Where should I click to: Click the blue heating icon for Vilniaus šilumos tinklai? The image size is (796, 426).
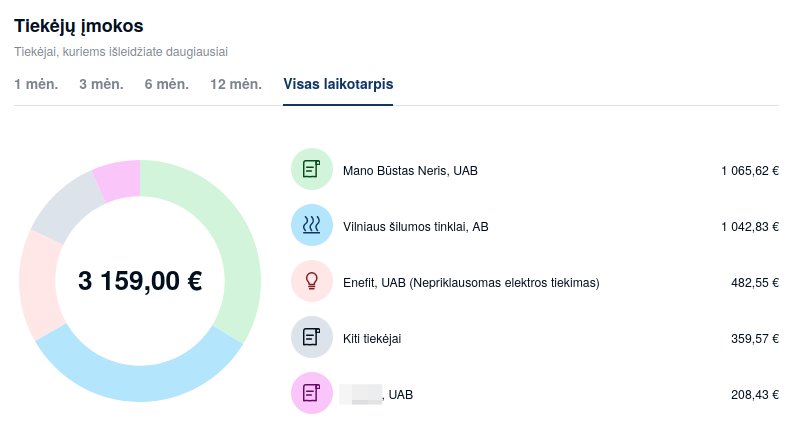coord(311,225)
